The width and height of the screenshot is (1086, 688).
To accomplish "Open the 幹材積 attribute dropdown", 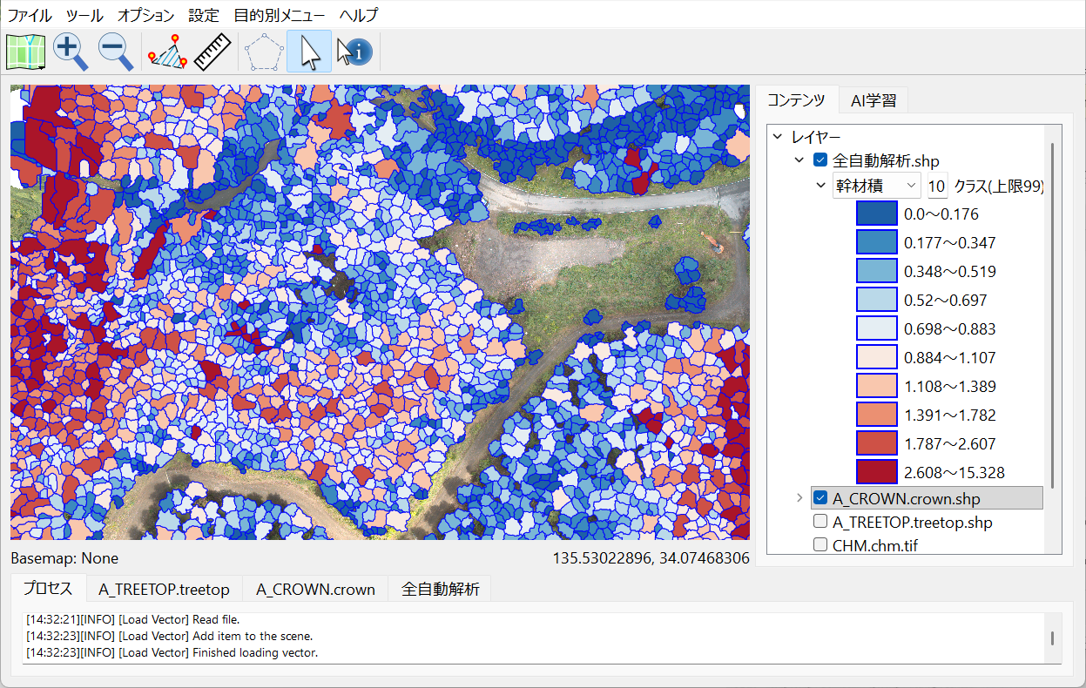I will pos(876,186).
